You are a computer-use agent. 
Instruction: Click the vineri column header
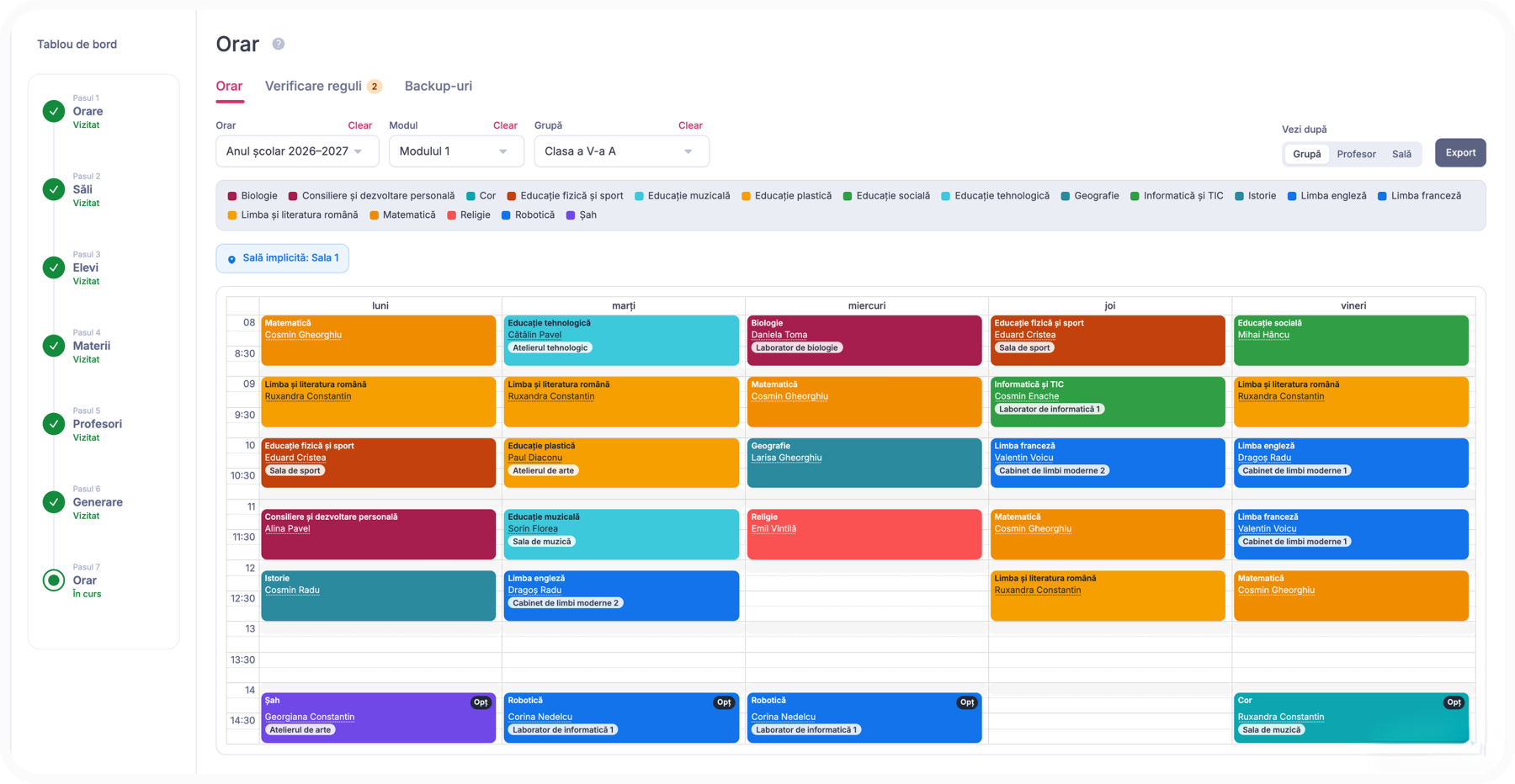pos(1353,305)
